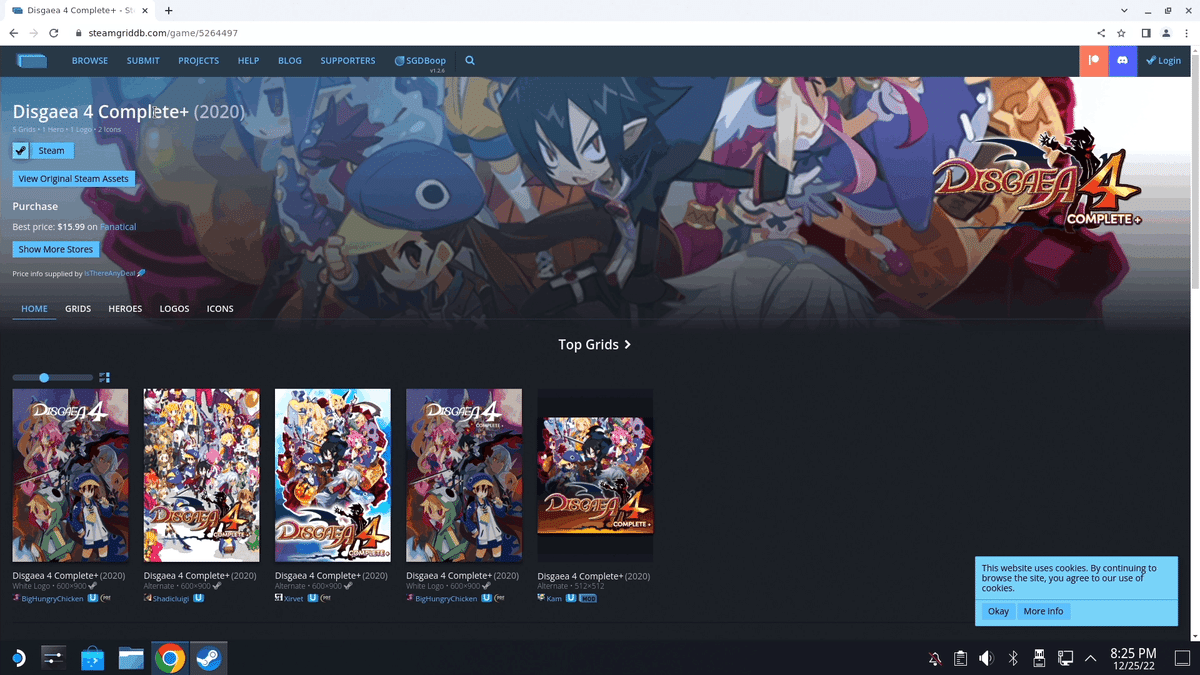This screenshot has height=675, width=1200.
Task: Click the 8:25 PM taskbar clock
Action: 1133,658
